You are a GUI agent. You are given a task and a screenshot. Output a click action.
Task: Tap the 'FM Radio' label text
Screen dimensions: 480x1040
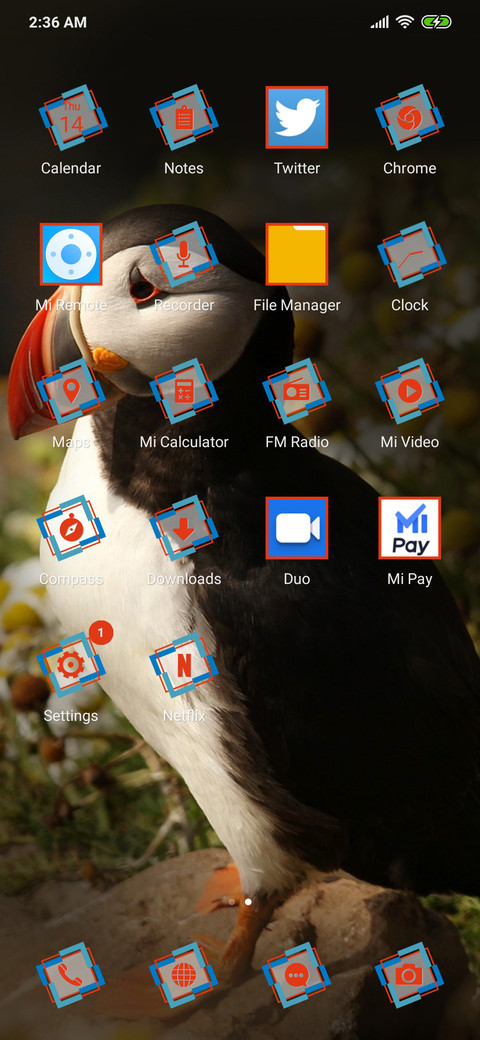(x=297, y=442)
